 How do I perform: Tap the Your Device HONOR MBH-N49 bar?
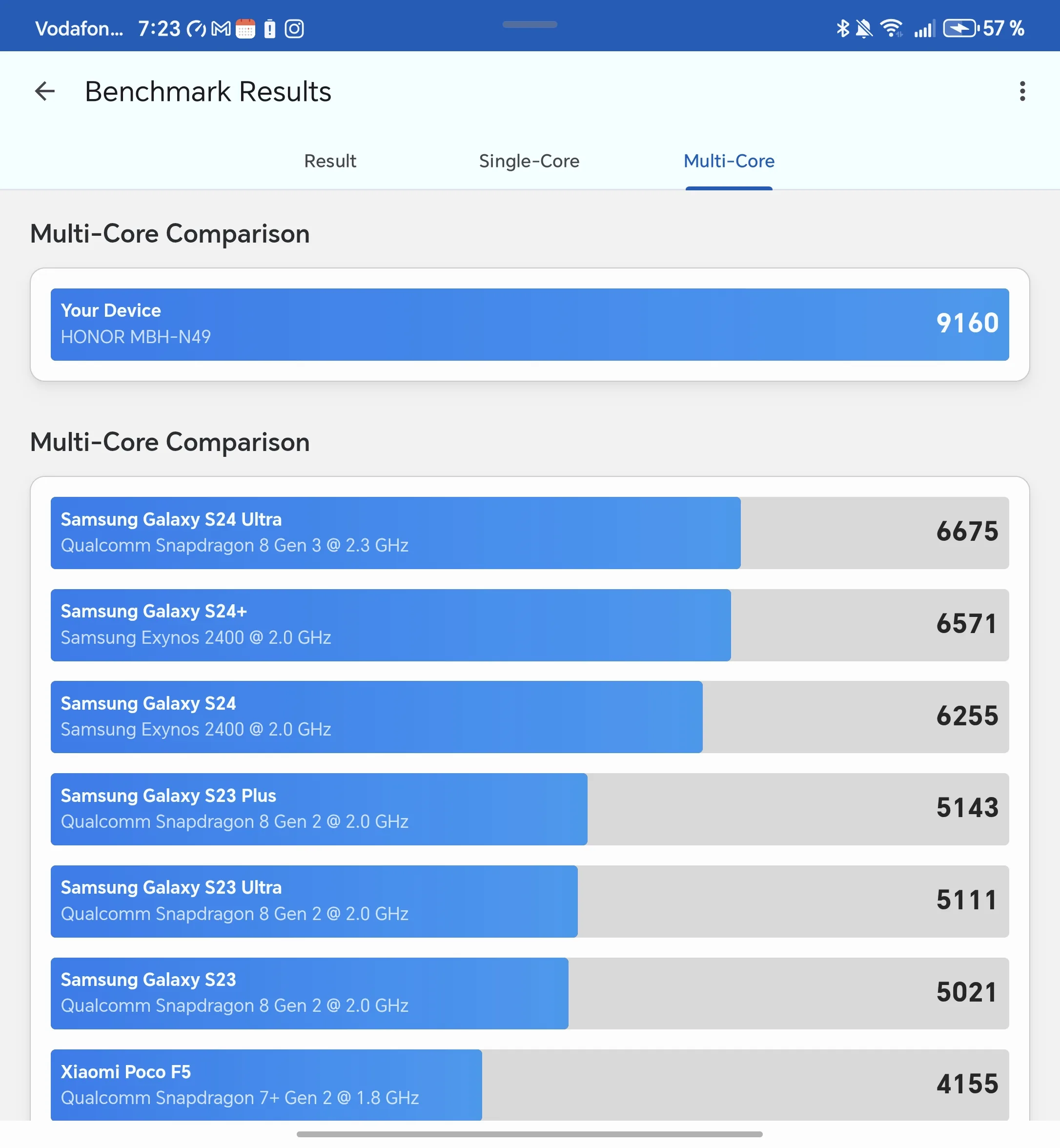529,324
